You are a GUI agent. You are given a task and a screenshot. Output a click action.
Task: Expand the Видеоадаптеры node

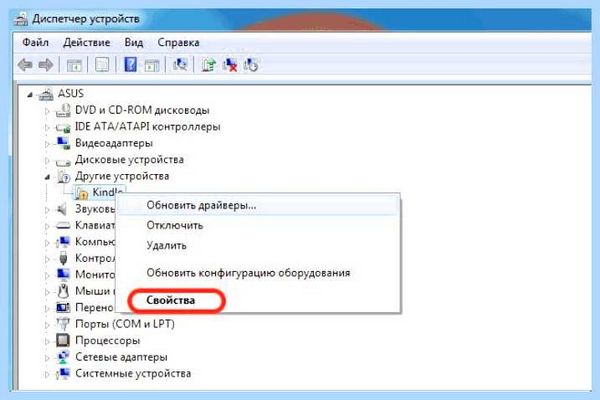47,144
